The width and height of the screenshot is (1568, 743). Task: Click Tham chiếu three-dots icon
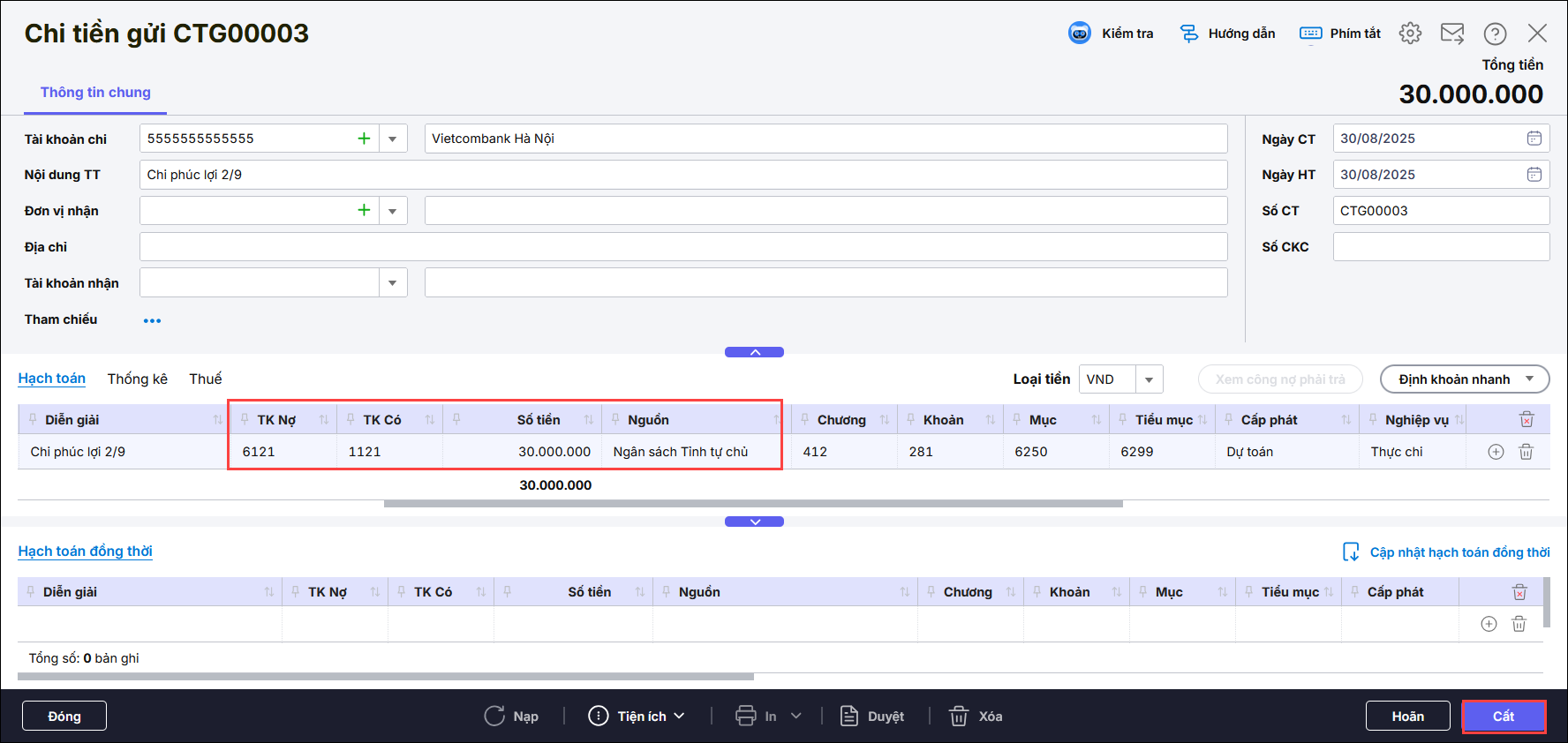tap(152, 320)
